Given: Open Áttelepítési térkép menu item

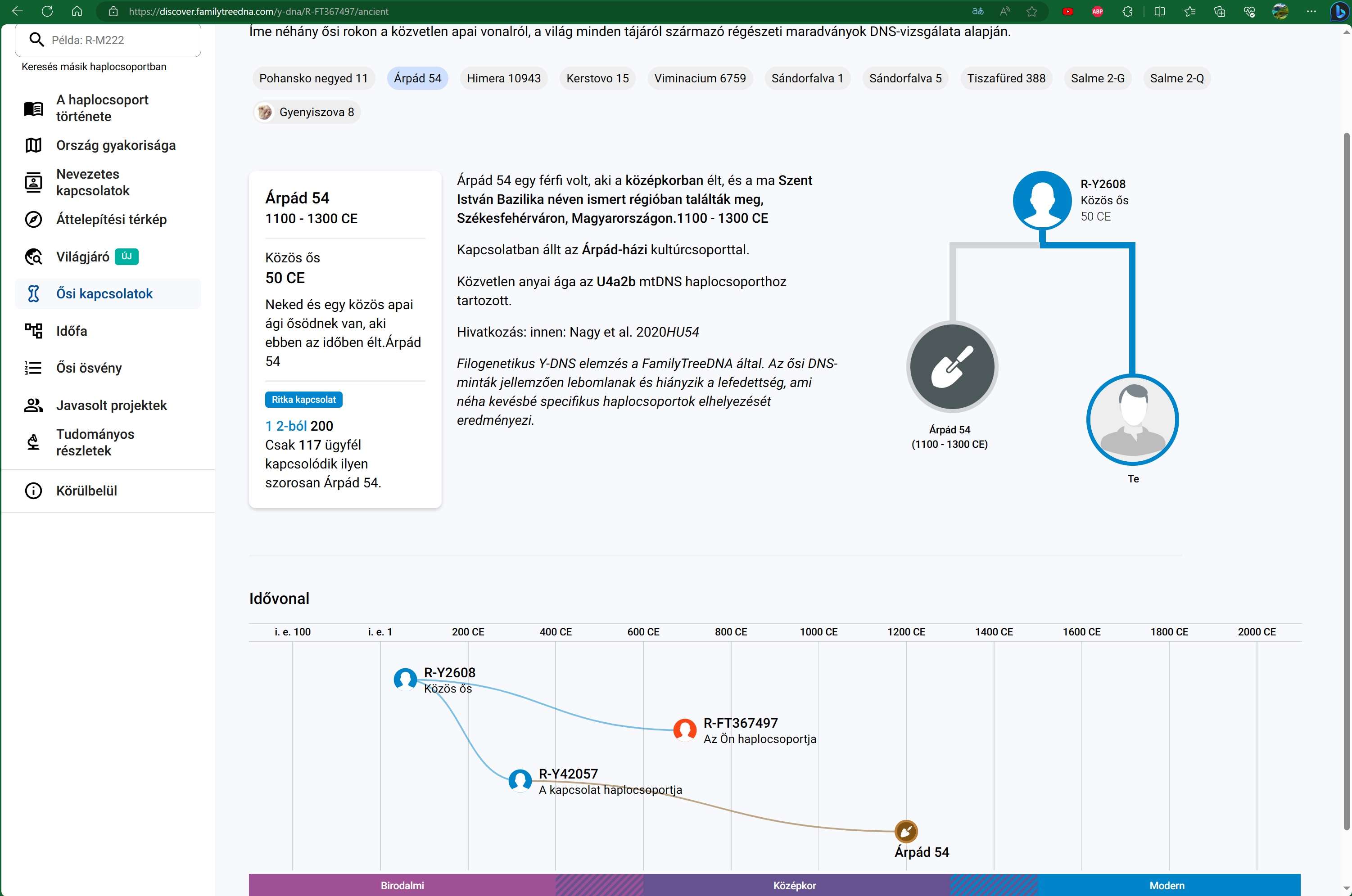Looking at the screenshot, I should coord(108,220).
